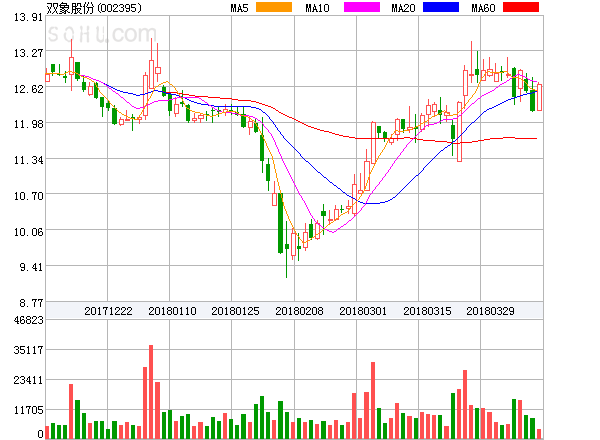Click the 46823 volume axis label

point(28,320)
